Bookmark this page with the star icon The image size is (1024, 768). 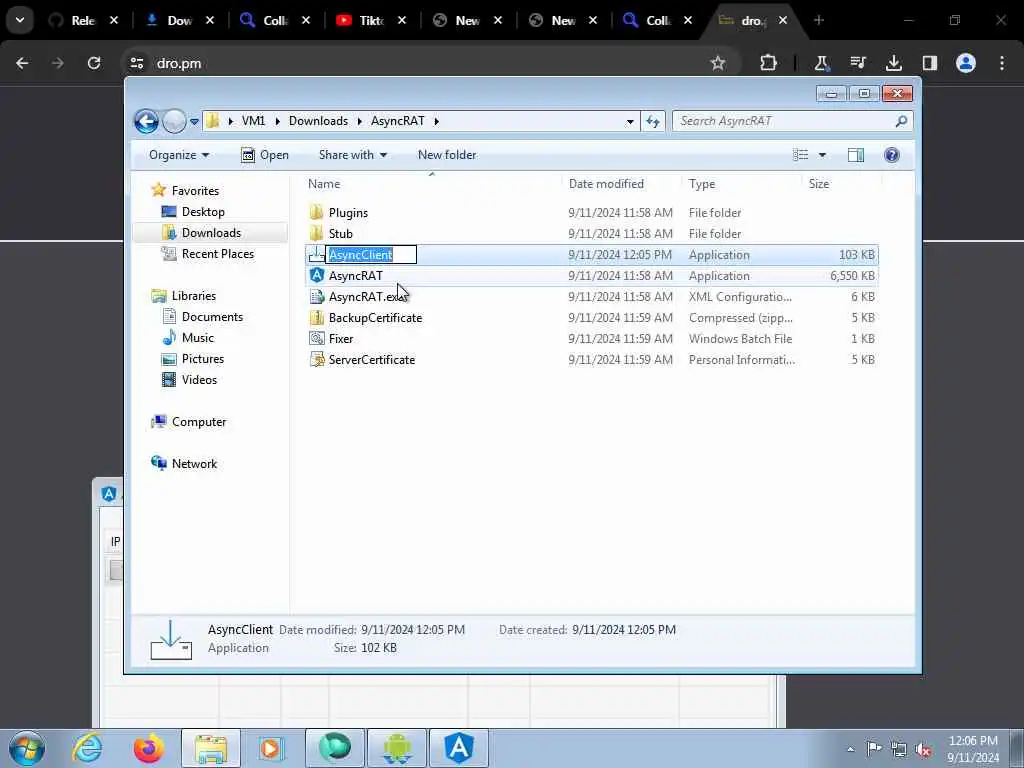(x=718, y=63)
